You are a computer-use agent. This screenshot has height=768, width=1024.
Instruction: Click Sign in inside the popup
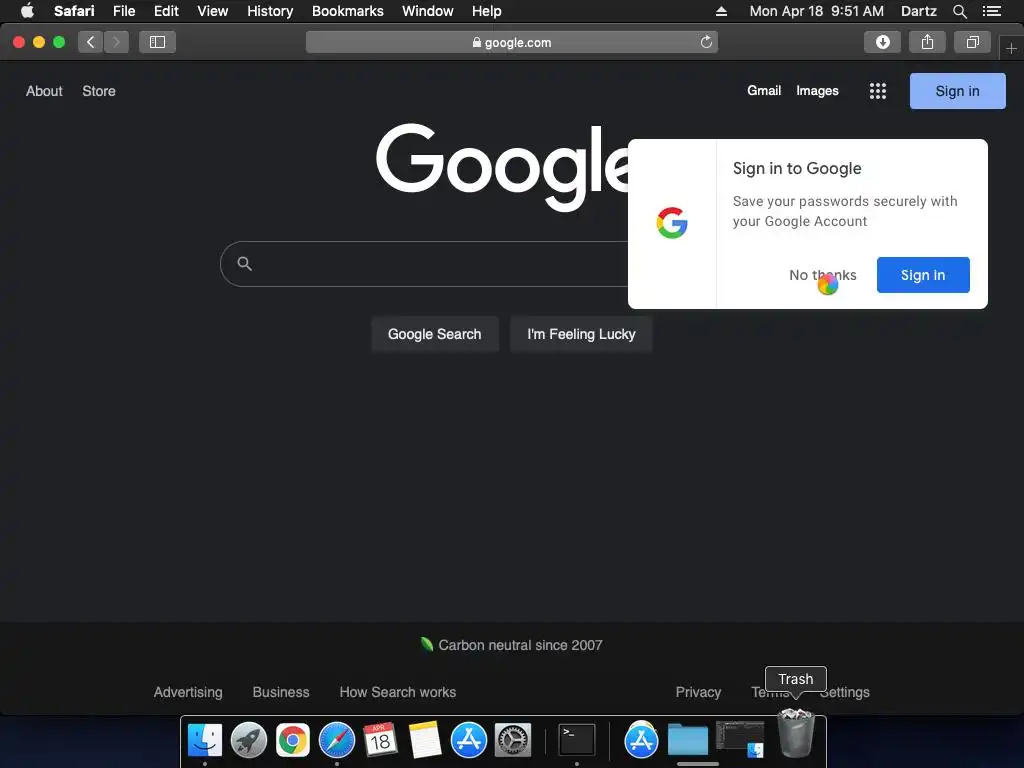923,275
